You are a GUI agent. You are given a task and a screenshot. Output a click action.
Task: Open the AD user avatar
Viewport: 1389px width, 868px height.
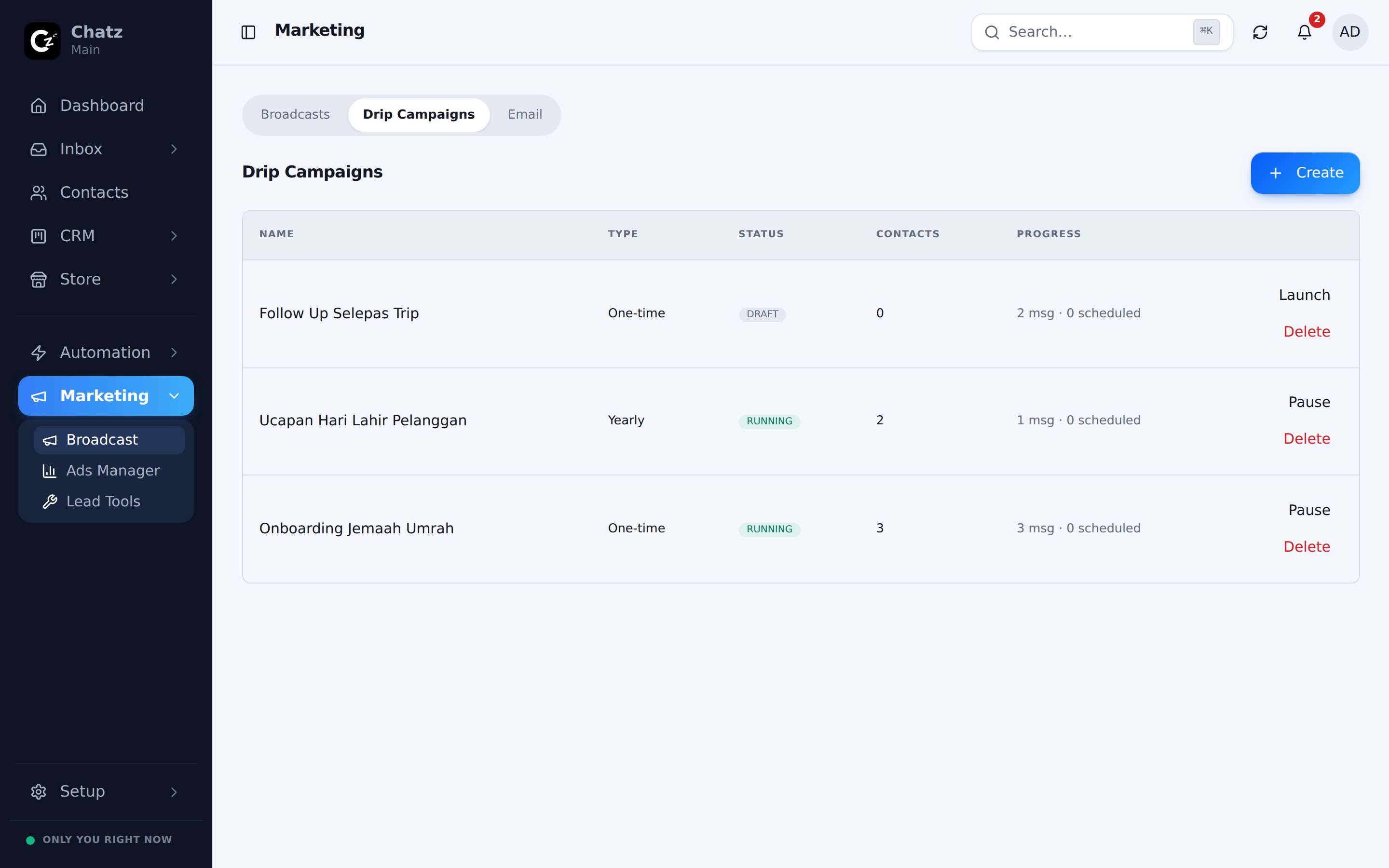[x=1349, y=32]
